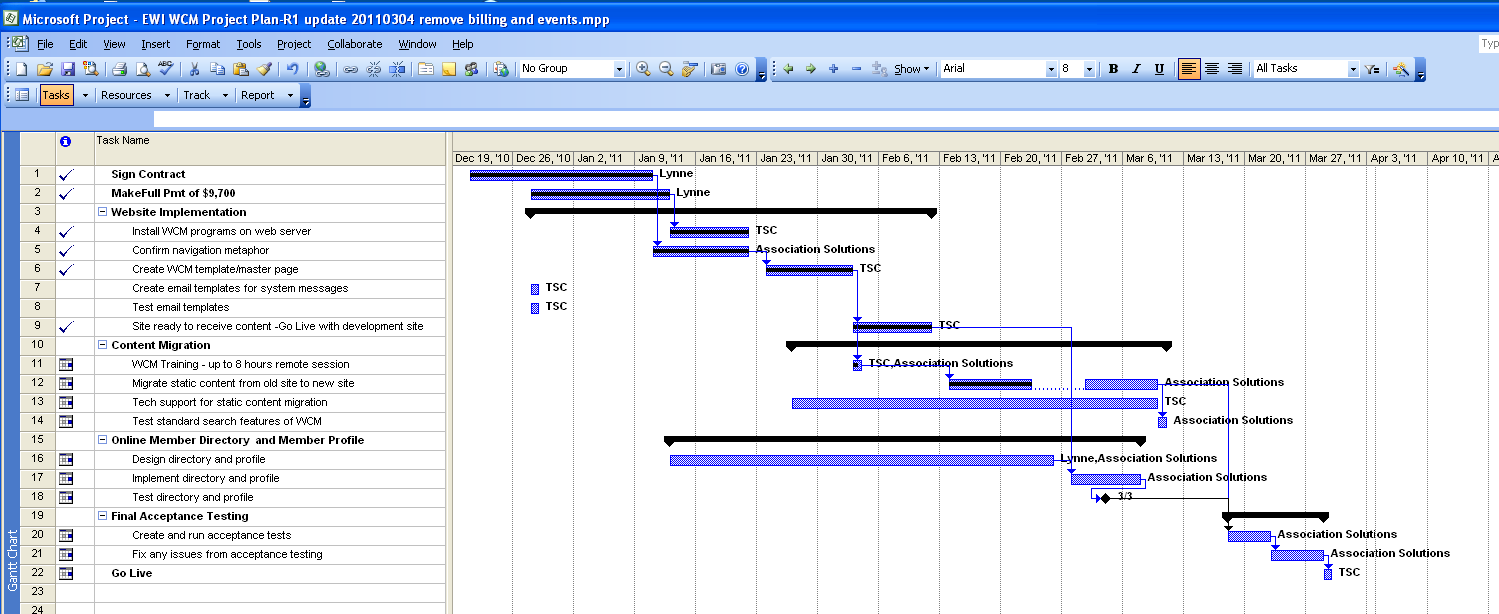Open the Project menu
Screen dimensions: 1499x614
[294, 44]
